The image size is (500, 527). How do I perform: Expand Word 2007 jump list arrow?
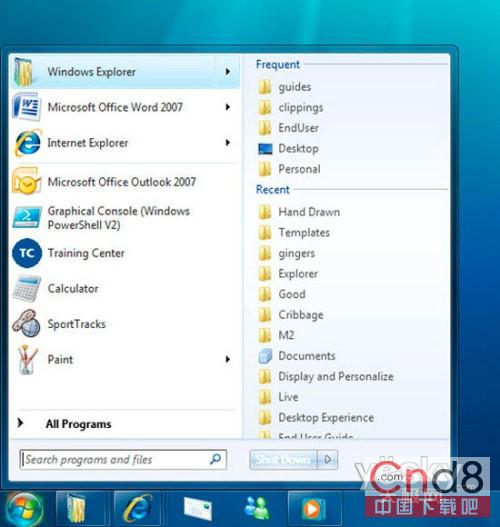[x=228, y=107]
